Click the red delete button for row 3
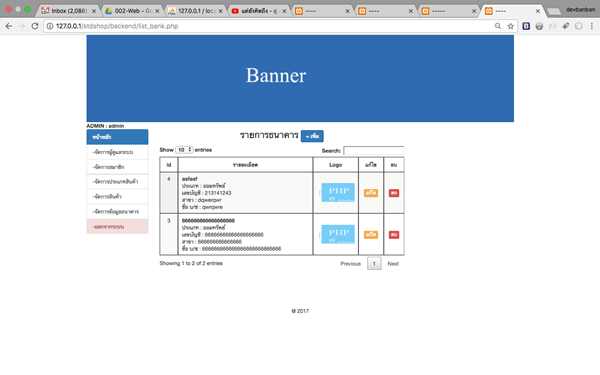 click(394, 235)
